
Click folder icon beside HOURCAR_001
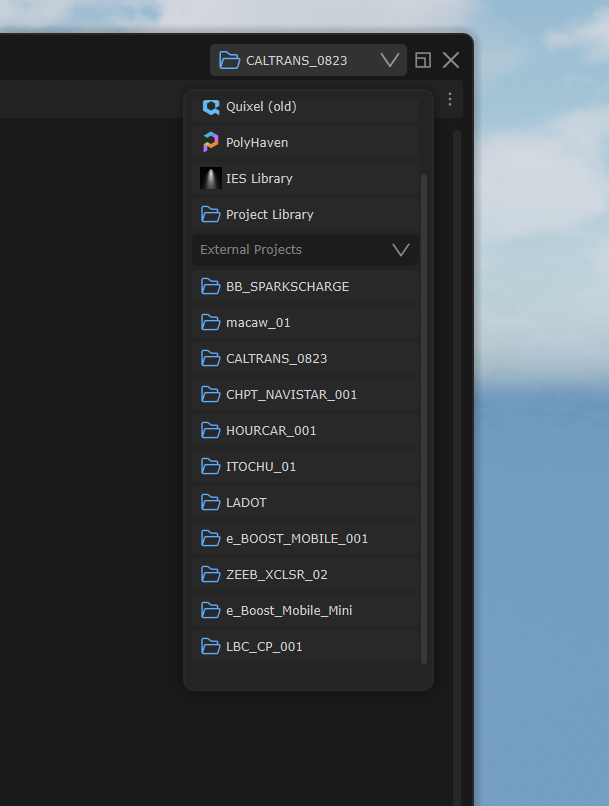pos(211,430)
